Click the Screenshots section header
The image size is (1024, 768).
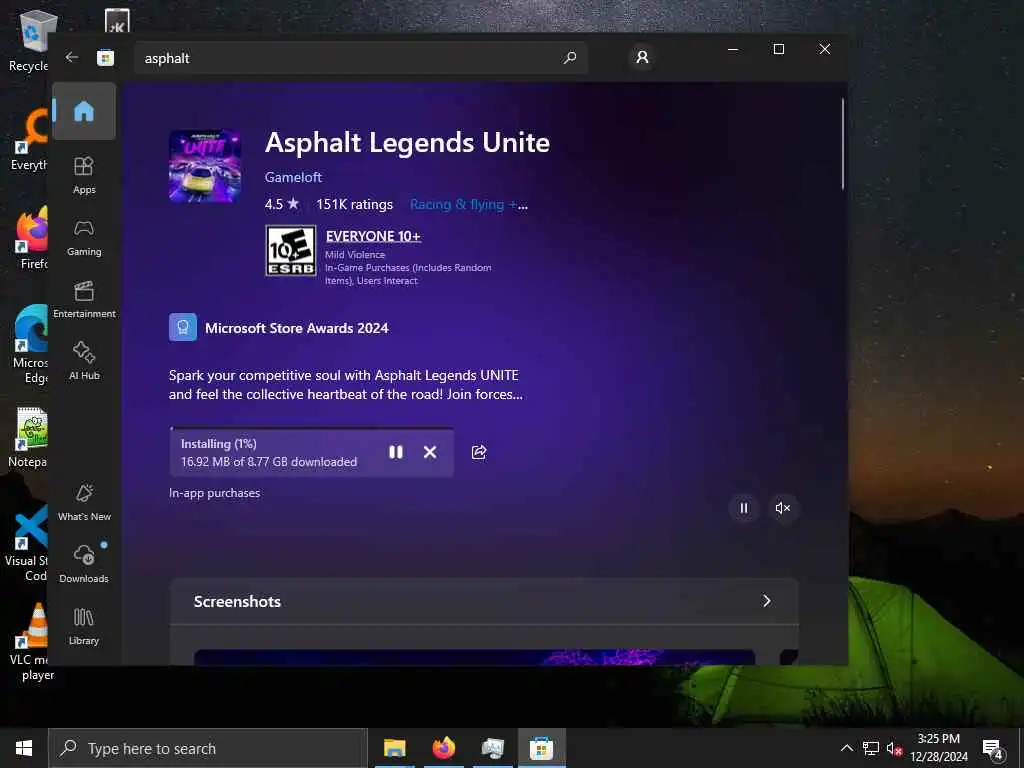point(484,601)
